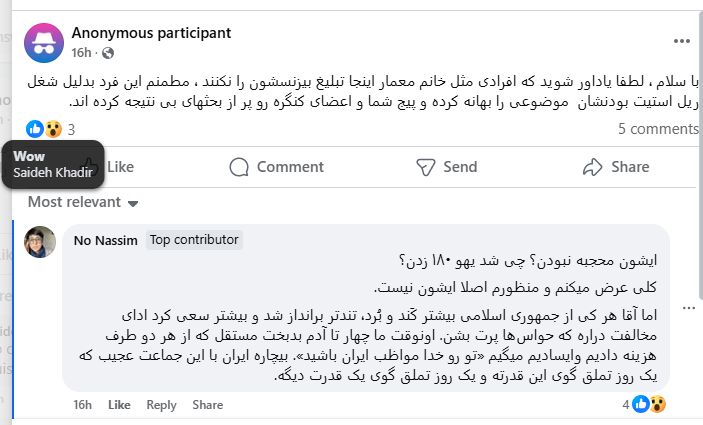Screen dimensions: 703x425
Task: Toggle Like on No Nassim's comment
Action: coord(119,405)
